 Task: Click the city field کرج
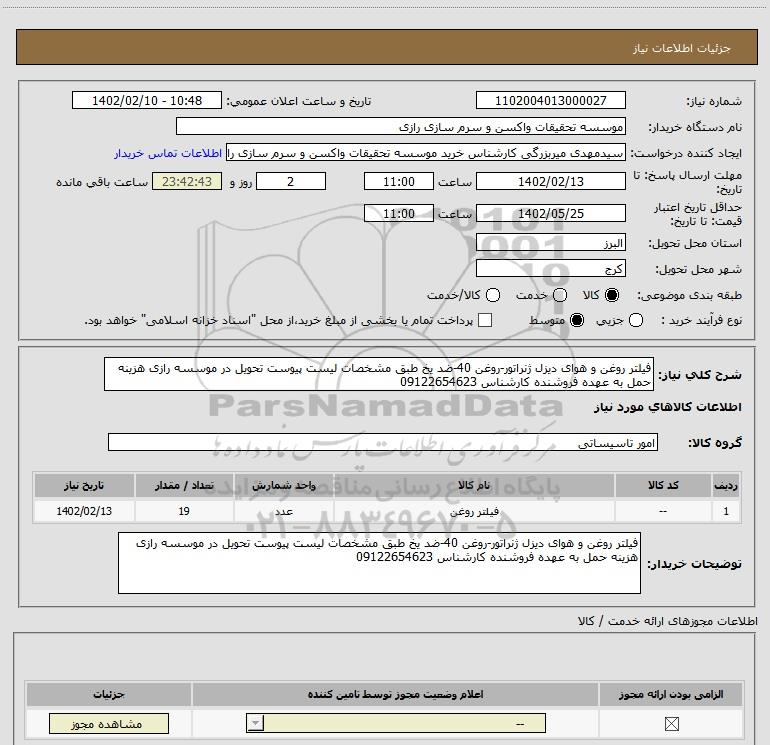(550, 268)
